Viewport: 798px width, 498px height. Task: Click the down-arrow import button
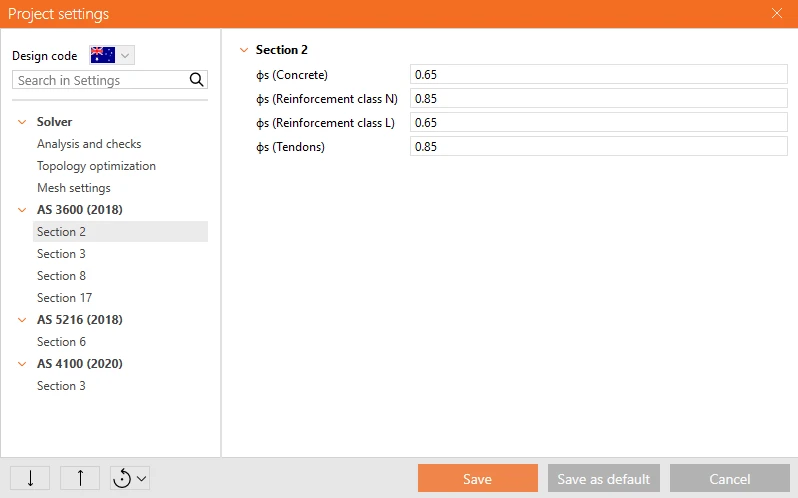point(30,478)
